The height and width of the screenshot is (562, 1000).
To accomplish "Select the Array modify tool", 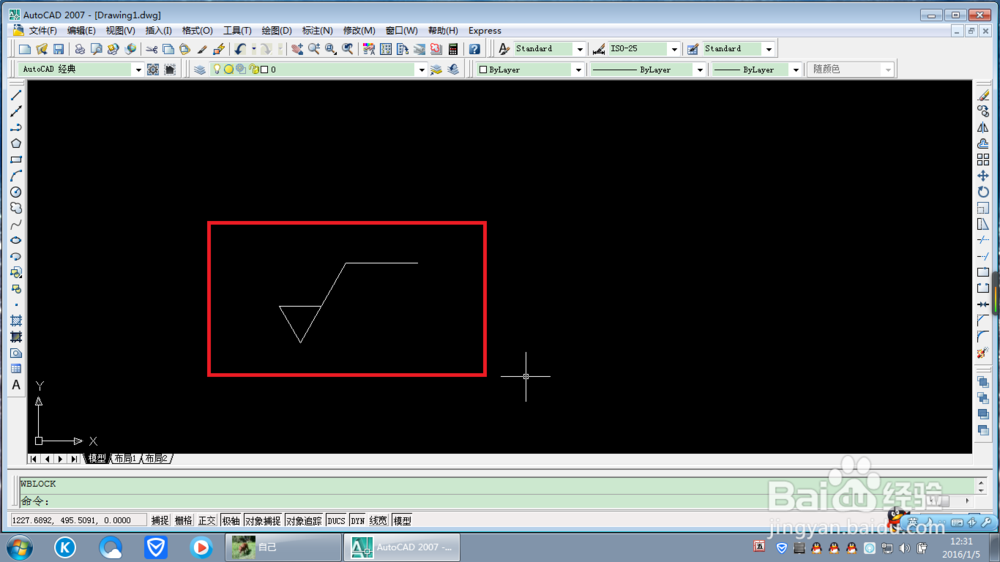I will (983, 159).
